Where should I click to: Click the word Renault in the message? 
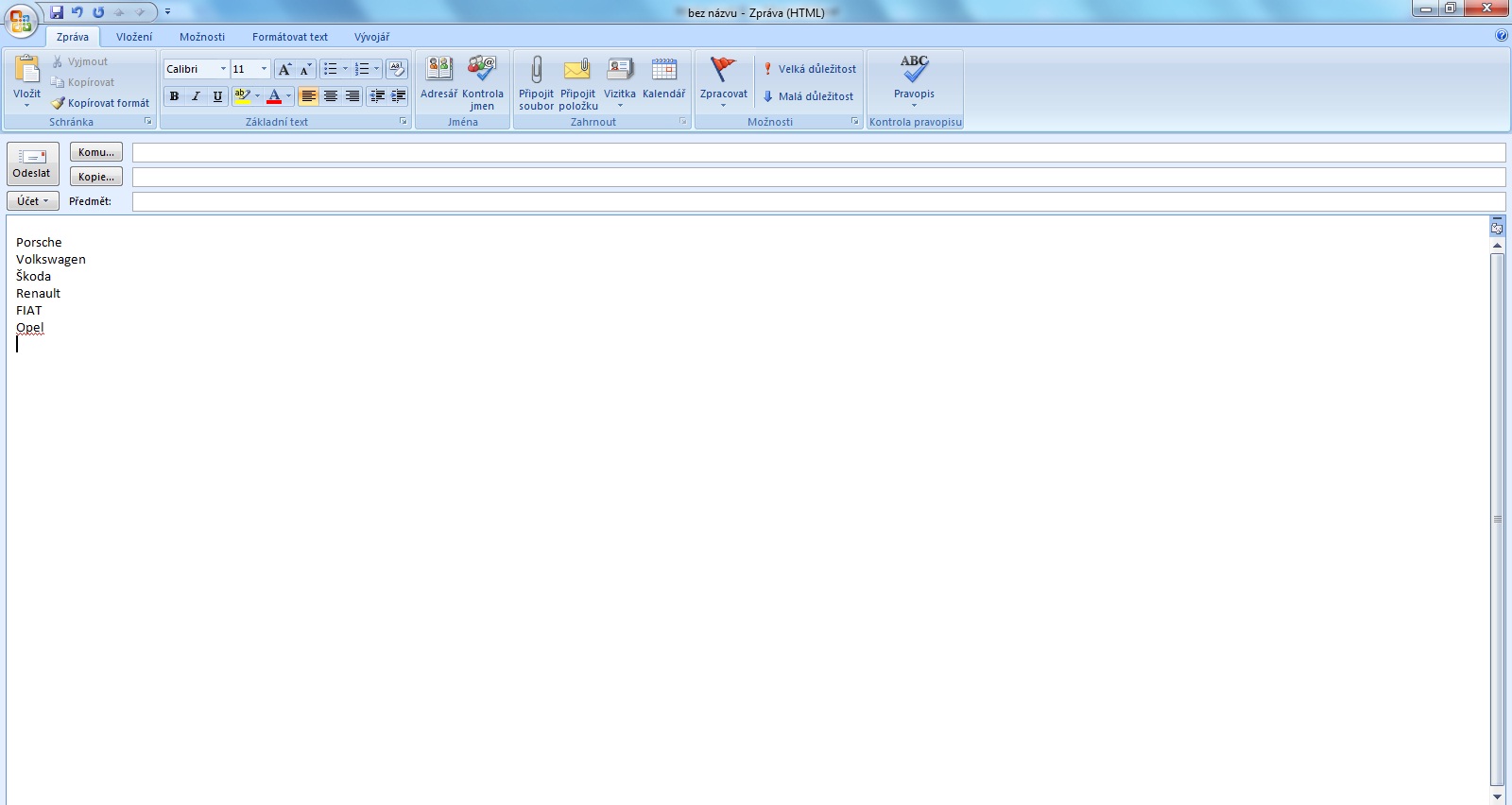(38, 294)
